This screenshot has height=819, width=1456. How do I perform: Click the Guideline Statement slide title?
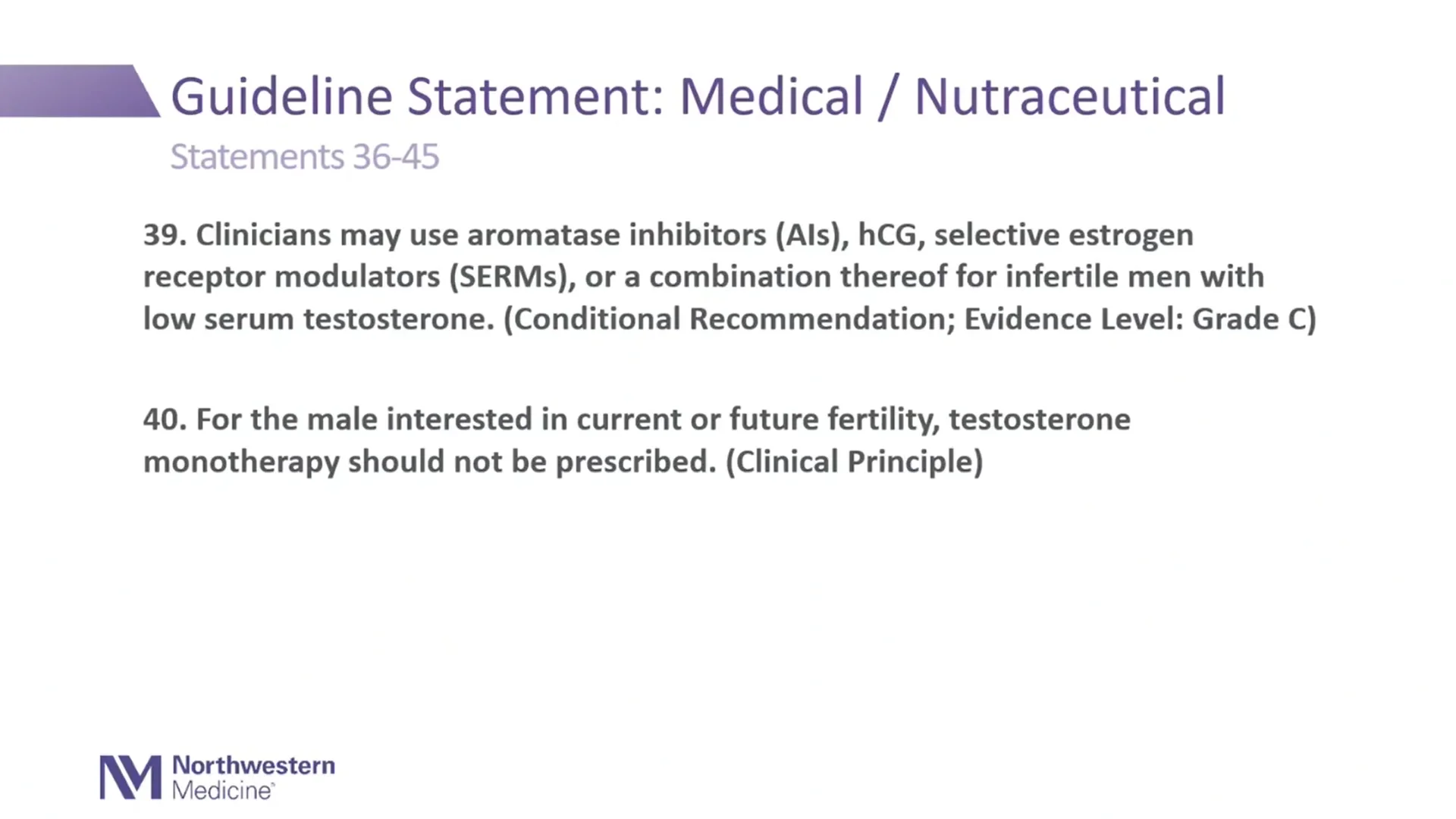tap(698, 96)
